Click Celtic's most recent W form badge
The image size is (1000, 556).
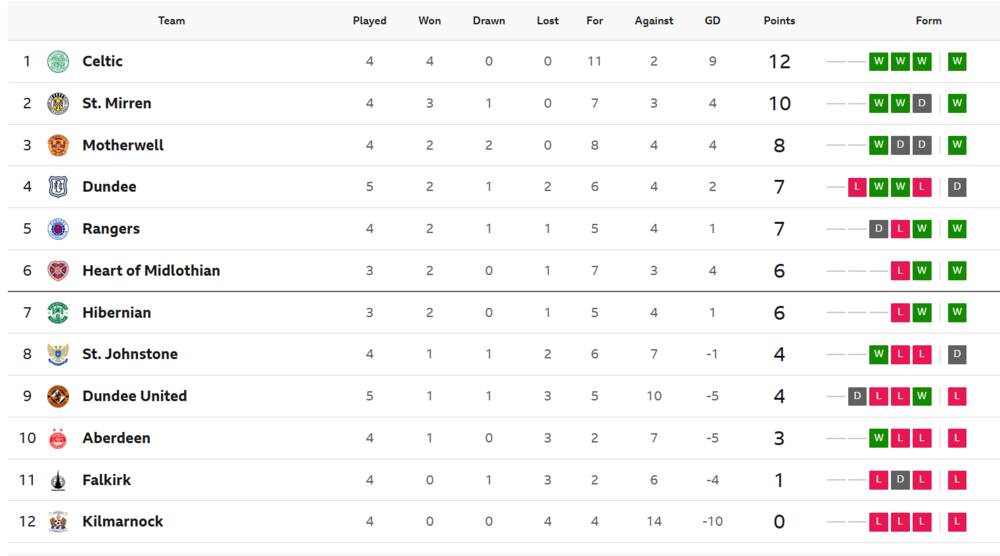click(x=957, y=61)
